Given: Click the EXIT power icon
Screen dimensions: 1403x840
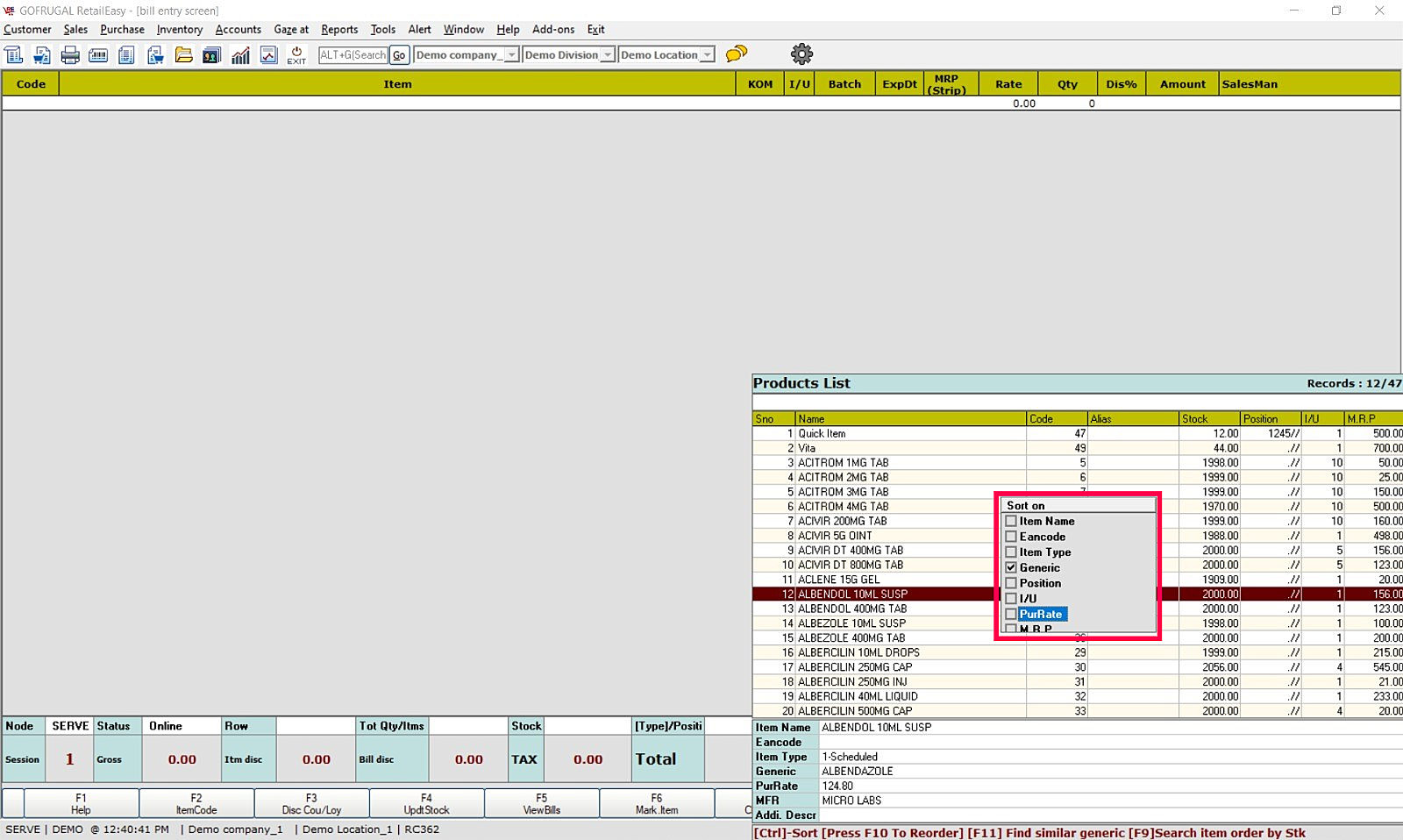Looking at the screenshot, I should [x=296, y=55].
